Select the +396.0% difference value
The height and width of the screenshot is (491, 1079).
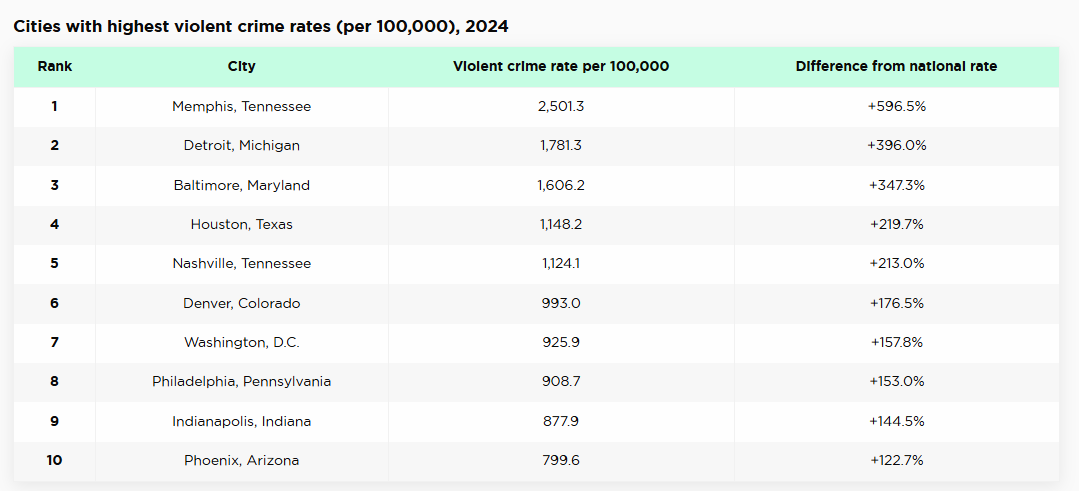coord(896,145)
